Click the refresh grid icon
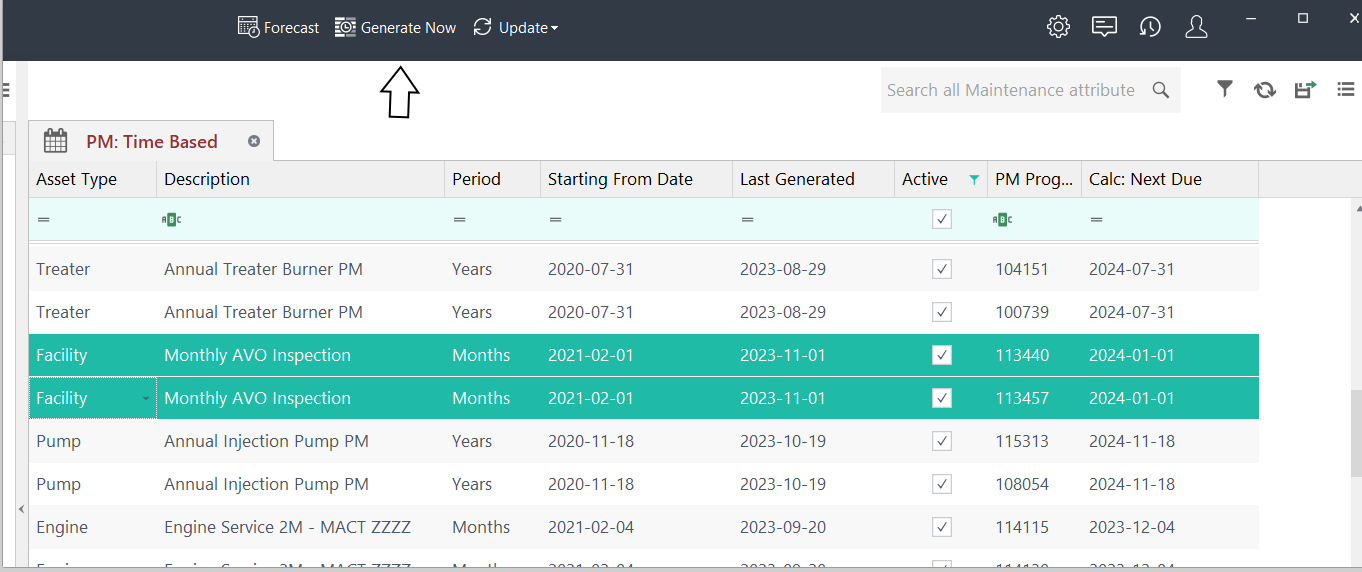This screenshot has height=572, width=1362. click(1265, 90)
